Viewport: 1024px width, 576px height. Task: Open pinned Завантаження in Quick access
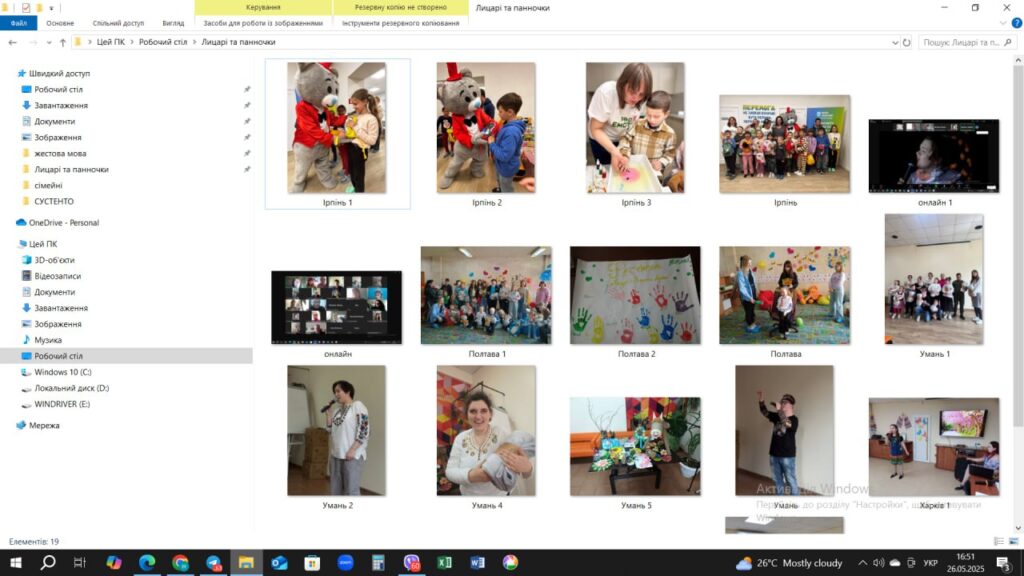pos(61,105)
